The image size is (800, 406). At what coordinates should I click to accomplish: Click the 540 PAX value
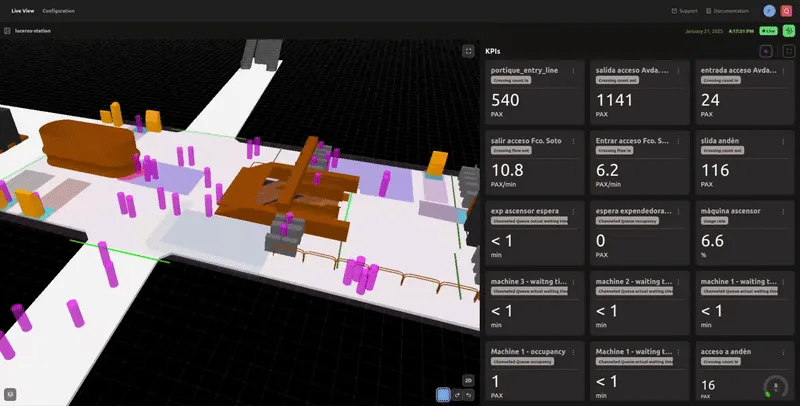point(505,100)
